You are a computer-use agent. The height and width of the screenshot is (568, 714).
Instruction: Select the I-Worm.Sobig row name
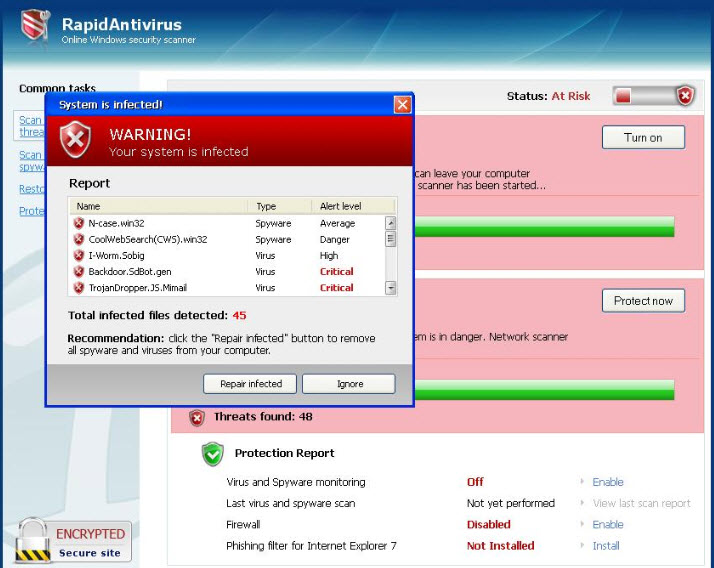pos(117,255)
